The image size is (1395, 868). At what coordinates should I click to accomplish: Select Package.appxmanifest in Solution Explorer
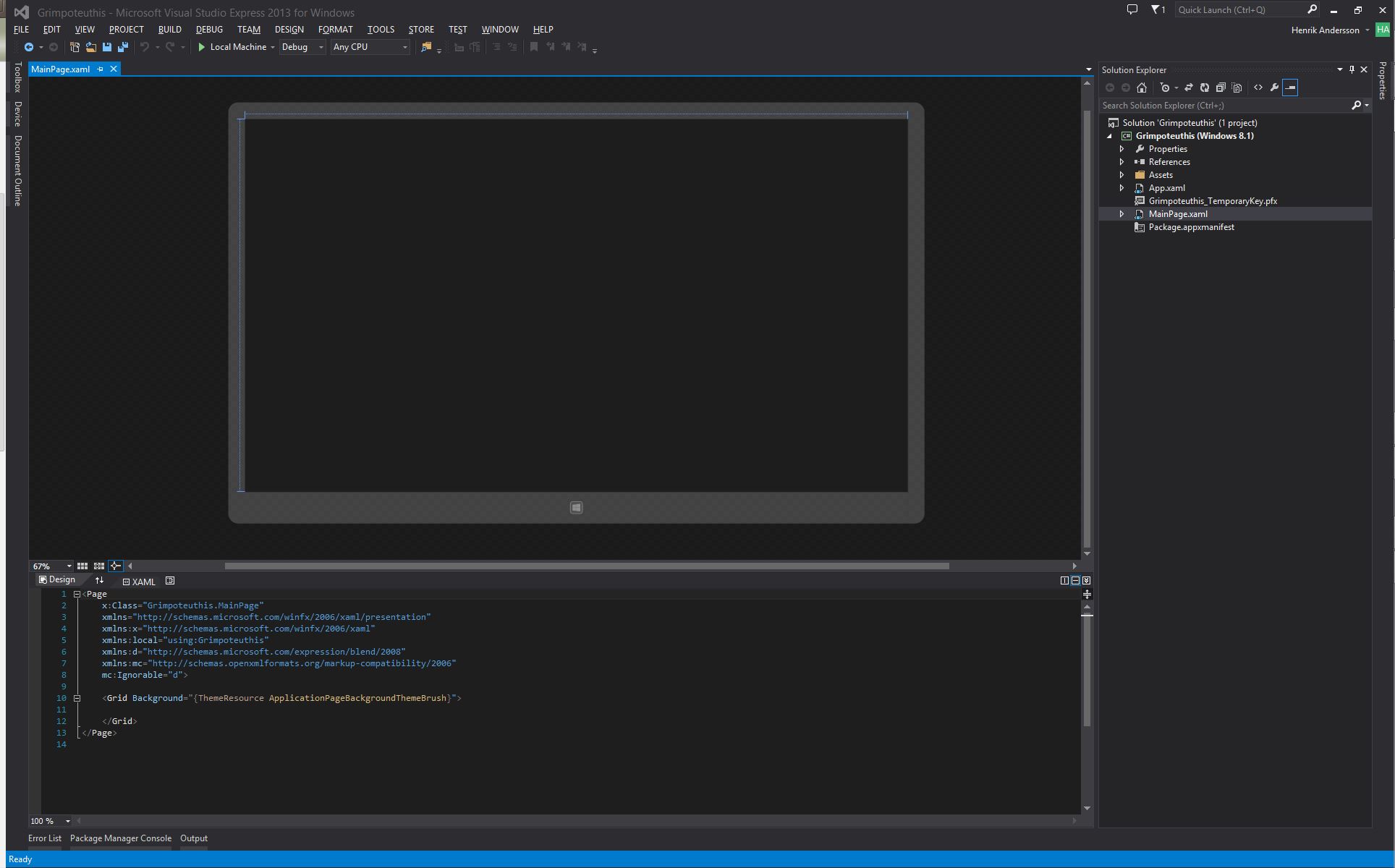1191,227
